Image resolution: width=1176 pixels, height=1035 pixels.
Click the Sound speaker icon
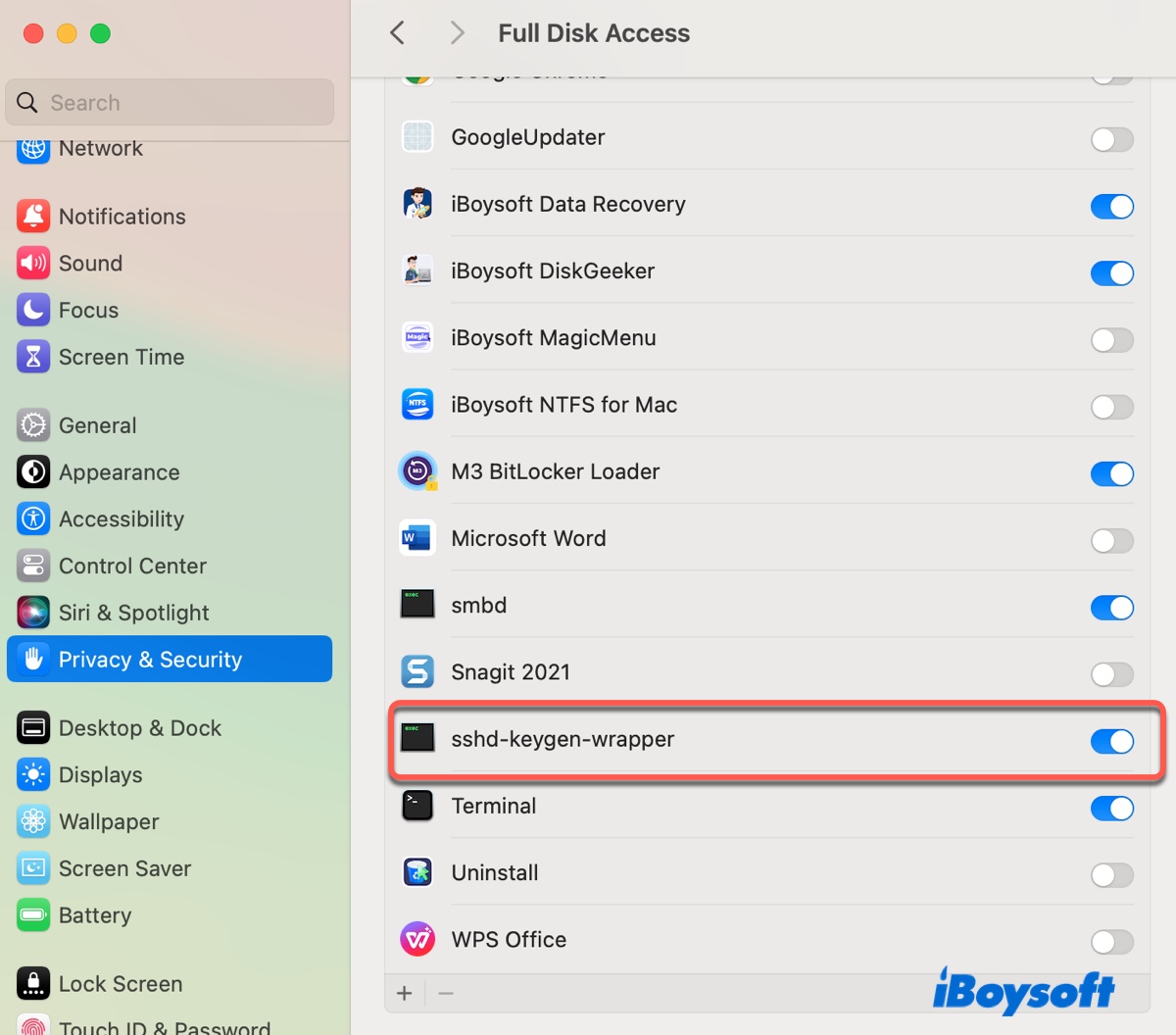[x=33, y=263]
